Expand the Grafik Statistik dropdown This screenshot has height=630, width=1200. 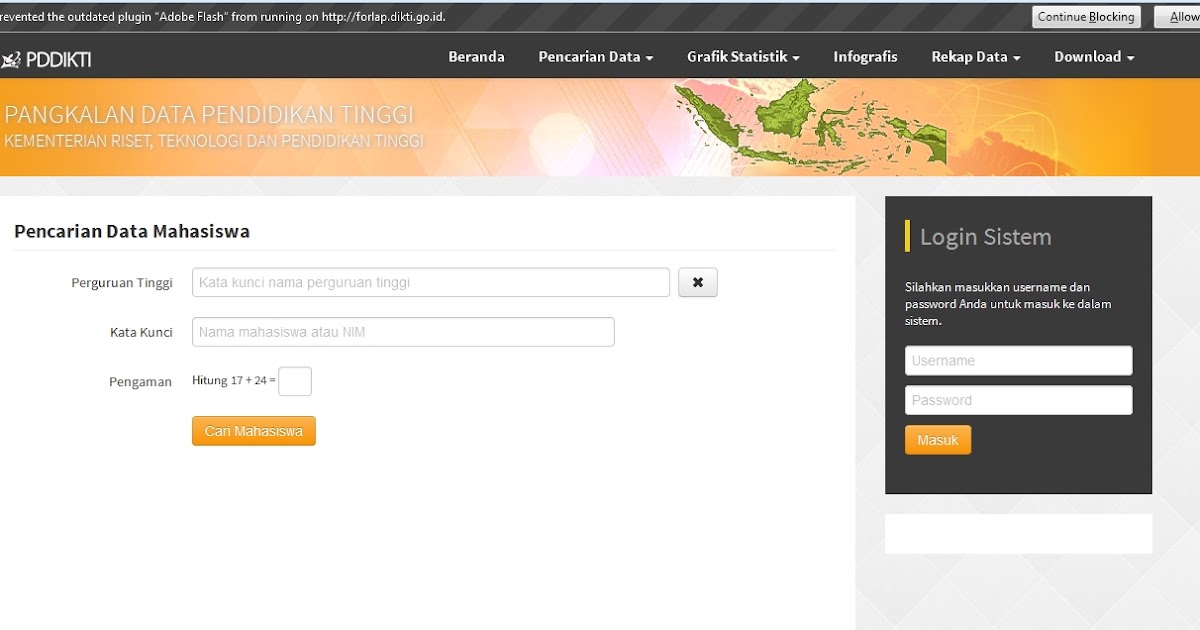(743, 57)
